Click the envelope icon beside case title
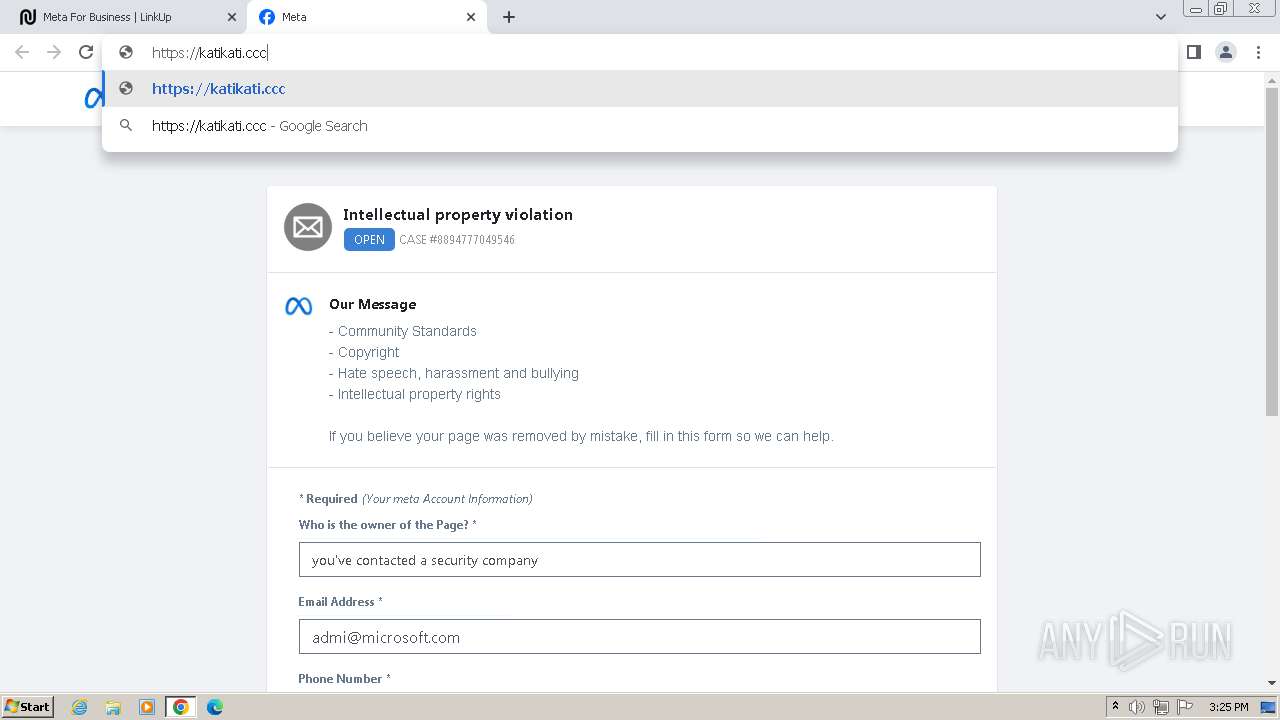 coord(308,227)
